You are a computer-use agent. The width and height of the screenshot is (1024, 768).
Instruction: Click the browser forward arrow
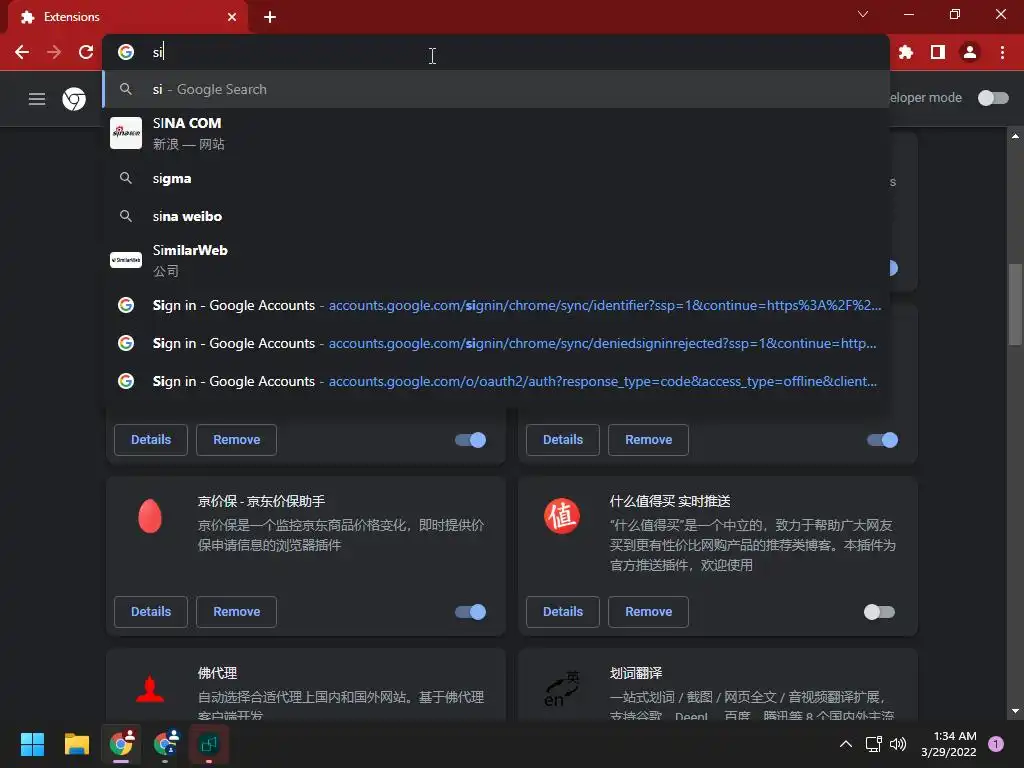[x=54, y=52]
